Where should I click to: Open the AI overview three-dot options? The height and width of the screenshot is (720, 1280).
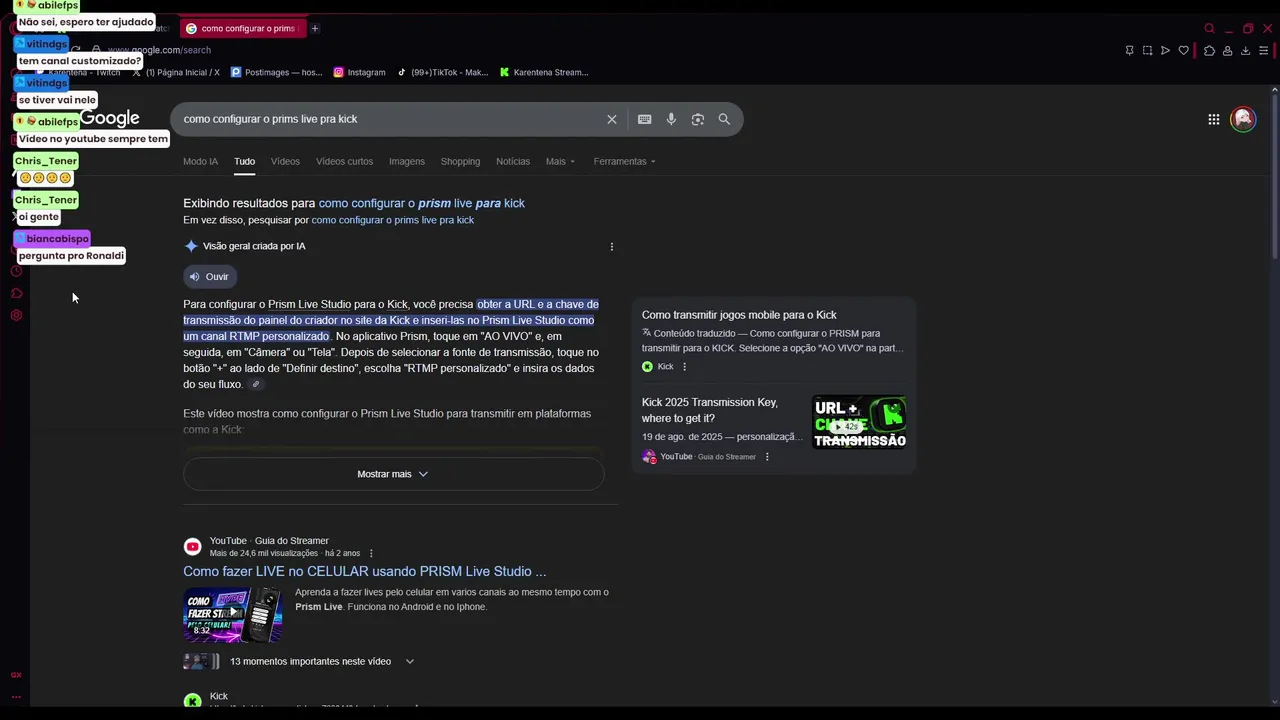click(612, 246)
